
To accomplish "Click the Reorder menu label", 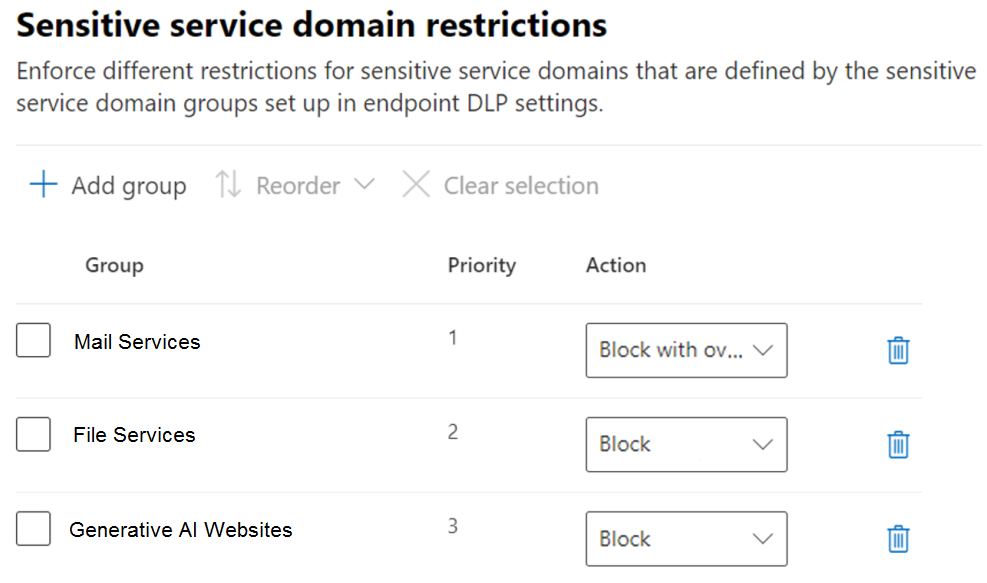I will pos(298,186).
